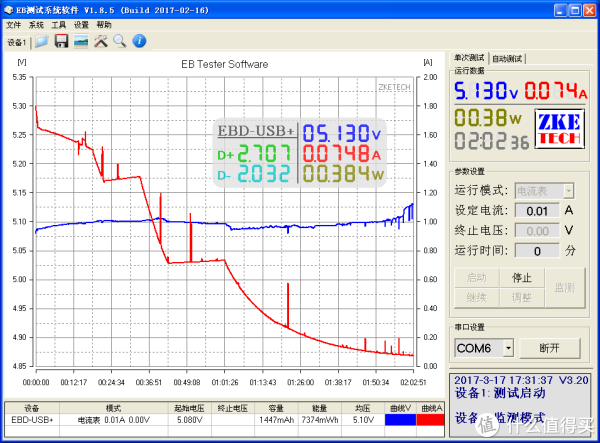Click the 5.130V voltage readout in right panel
Screen dimensions: 600x443
tap(486, 91)
